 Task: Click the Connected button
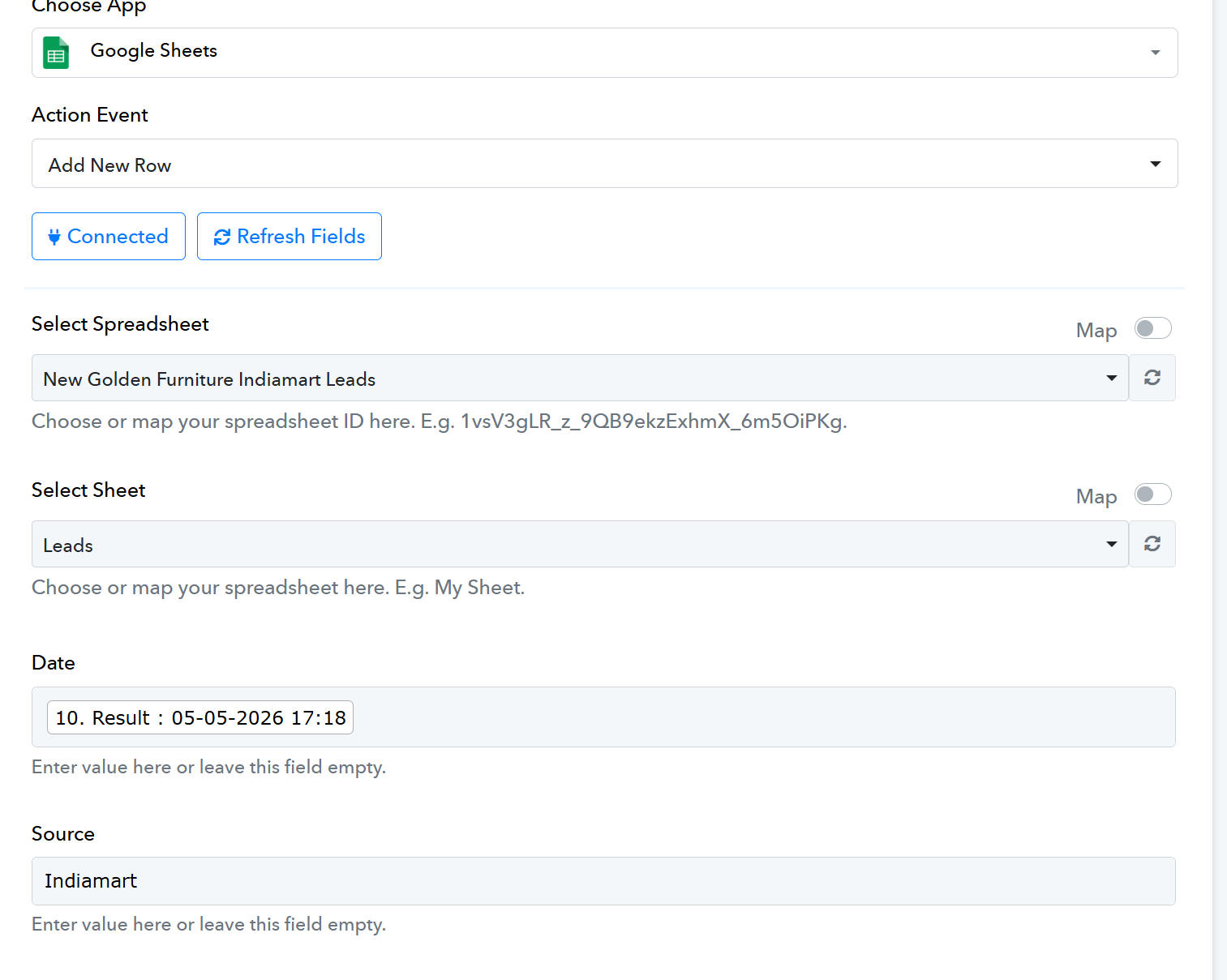109,237
